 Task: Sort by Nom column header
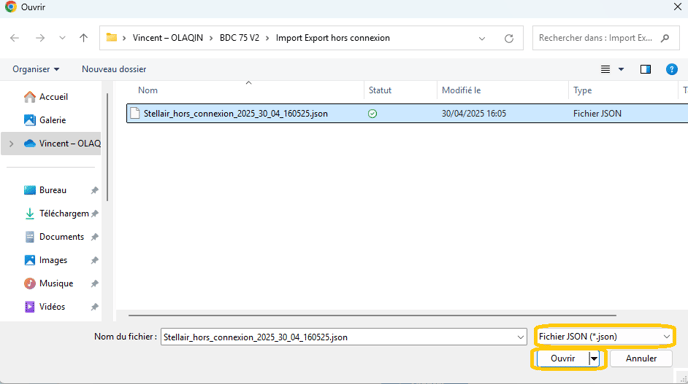[x=148, y=90]
